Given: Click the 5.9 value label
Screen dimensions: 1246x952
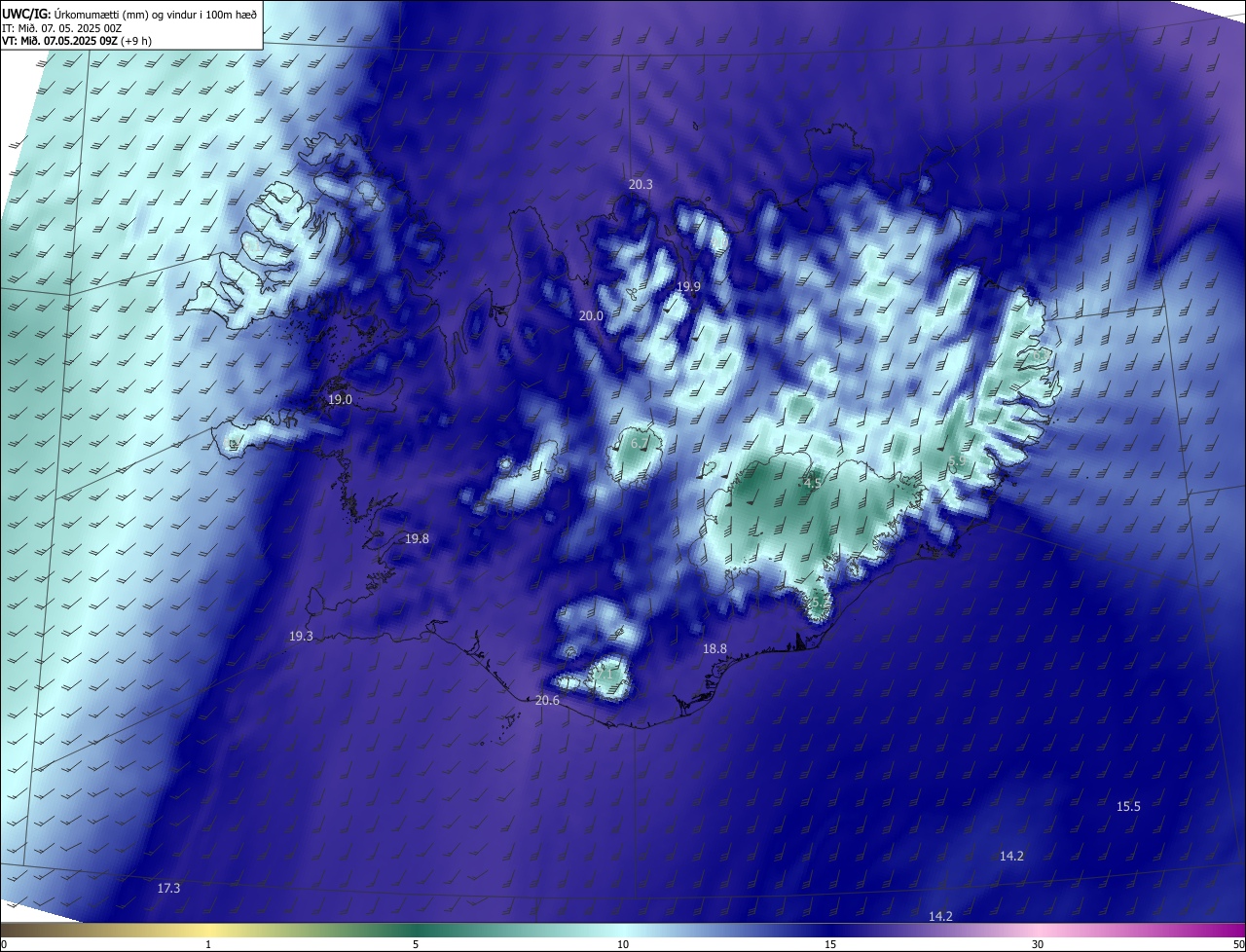Looking at the screenshot, I should coord(956,460).
